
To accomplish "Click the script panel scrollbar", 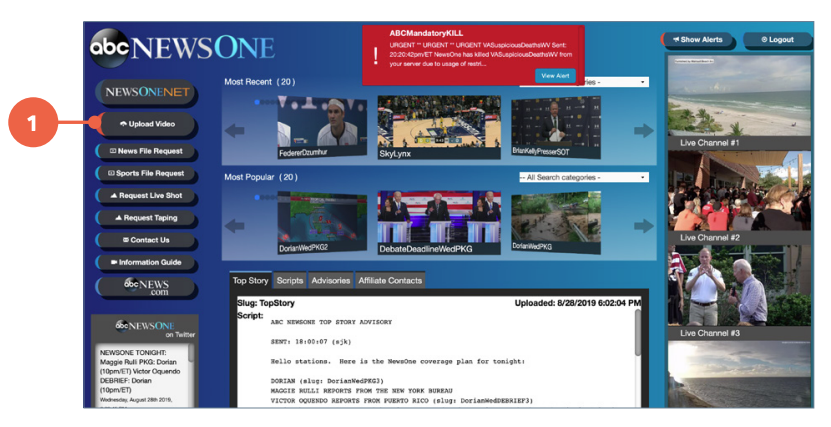I will [638, 333].
